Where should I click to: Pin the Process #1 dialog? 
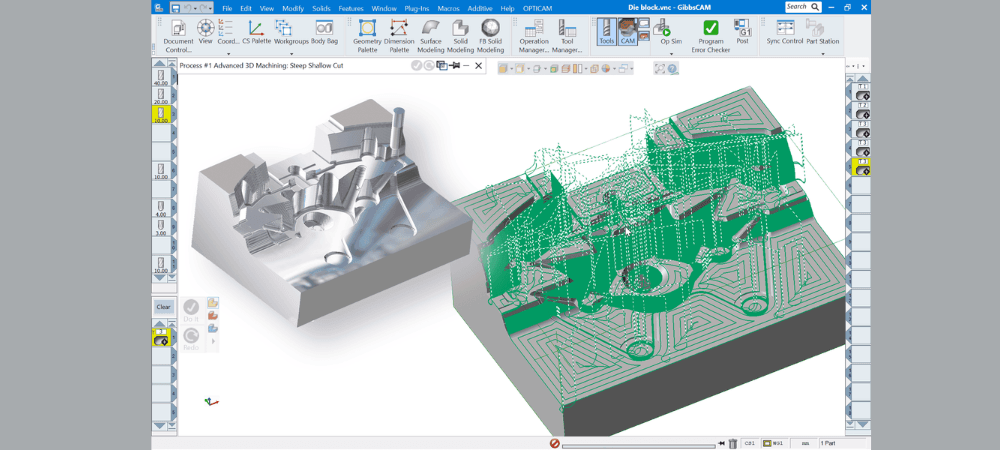(x=455, y=66)
